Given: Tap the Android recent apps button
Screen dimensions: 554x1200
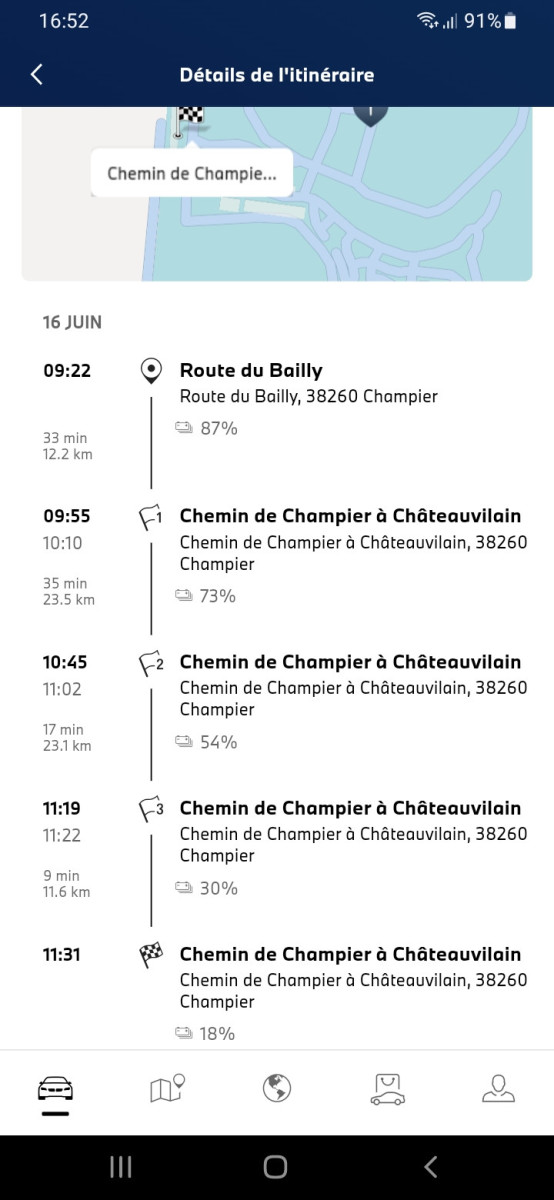Looking at the screenshot, I should pyautogui.click(x=121, y=1167).
